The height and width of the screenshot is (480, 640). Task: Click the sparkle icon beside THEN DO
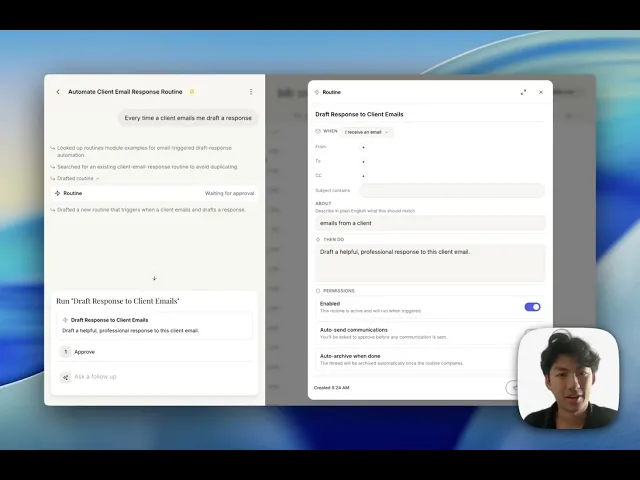(318, 240)
